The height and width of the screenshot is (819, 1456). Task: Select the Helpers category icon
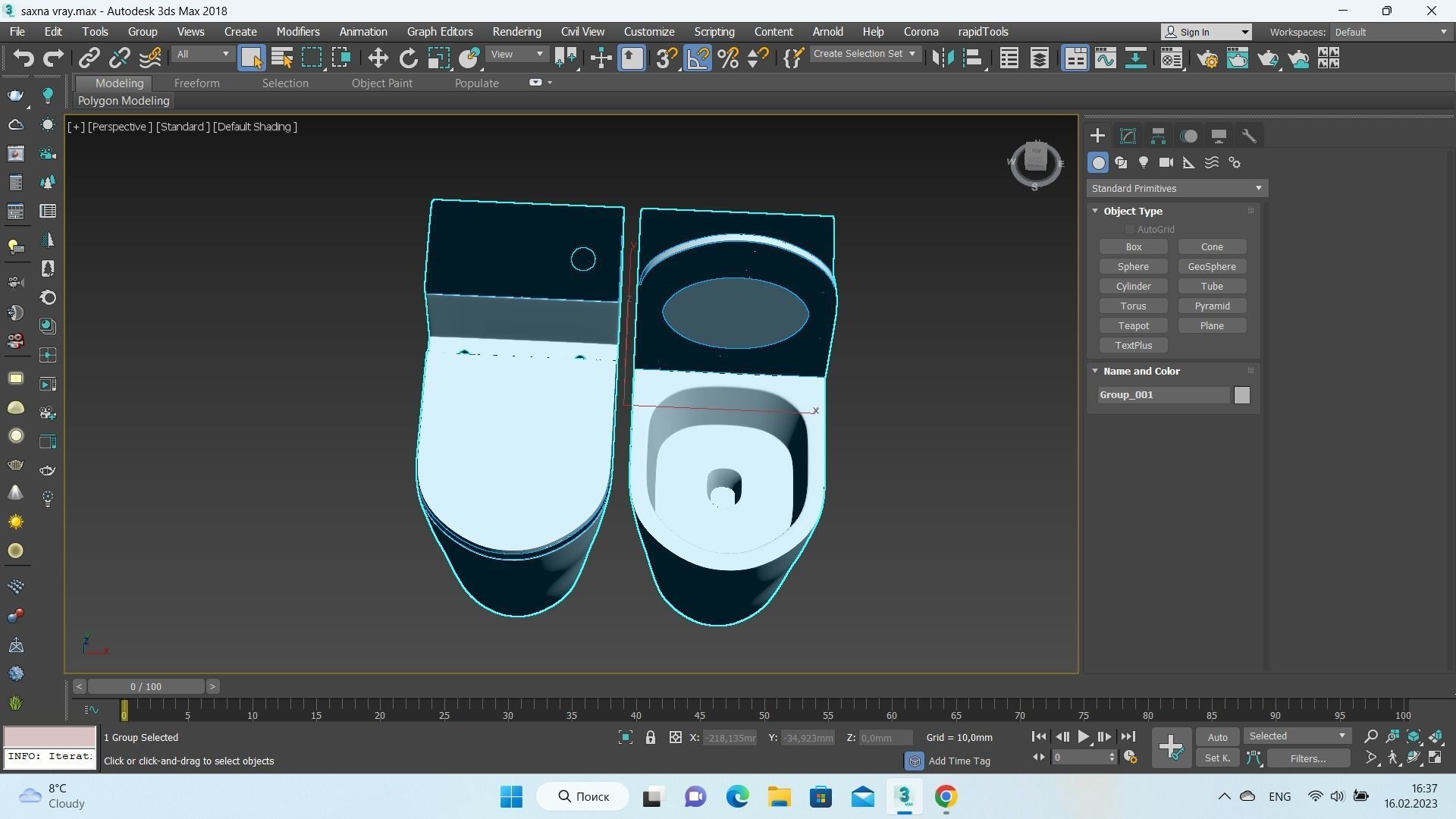[x=1189, y=163]
